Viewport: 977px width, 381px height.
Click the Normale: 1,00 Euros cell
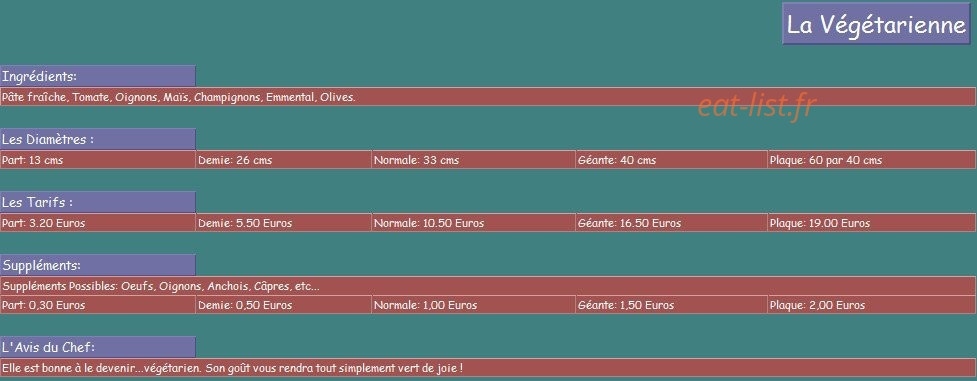pos(474,305)
